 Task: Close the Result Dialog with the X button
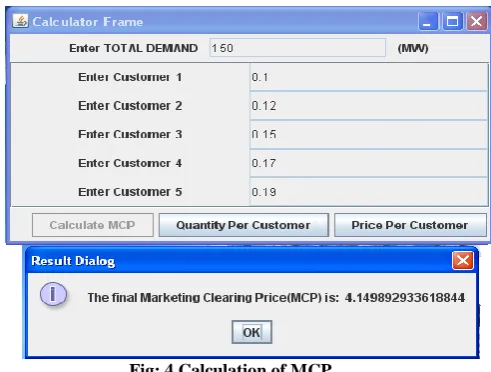coord(463,260)
